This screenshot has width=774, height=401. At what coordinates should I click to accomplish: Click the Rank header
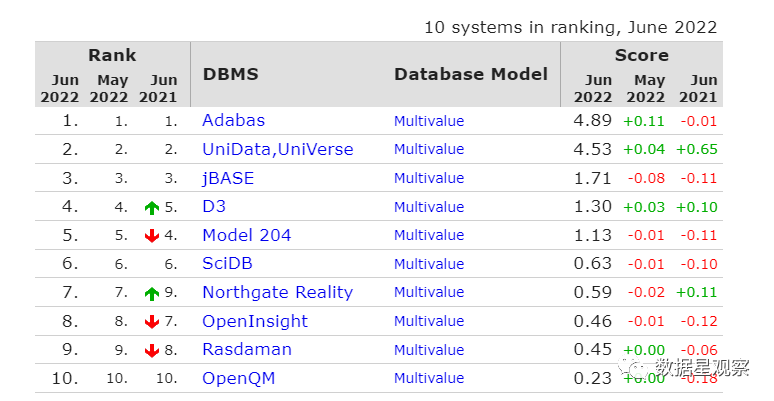click(x=112, y=55)
